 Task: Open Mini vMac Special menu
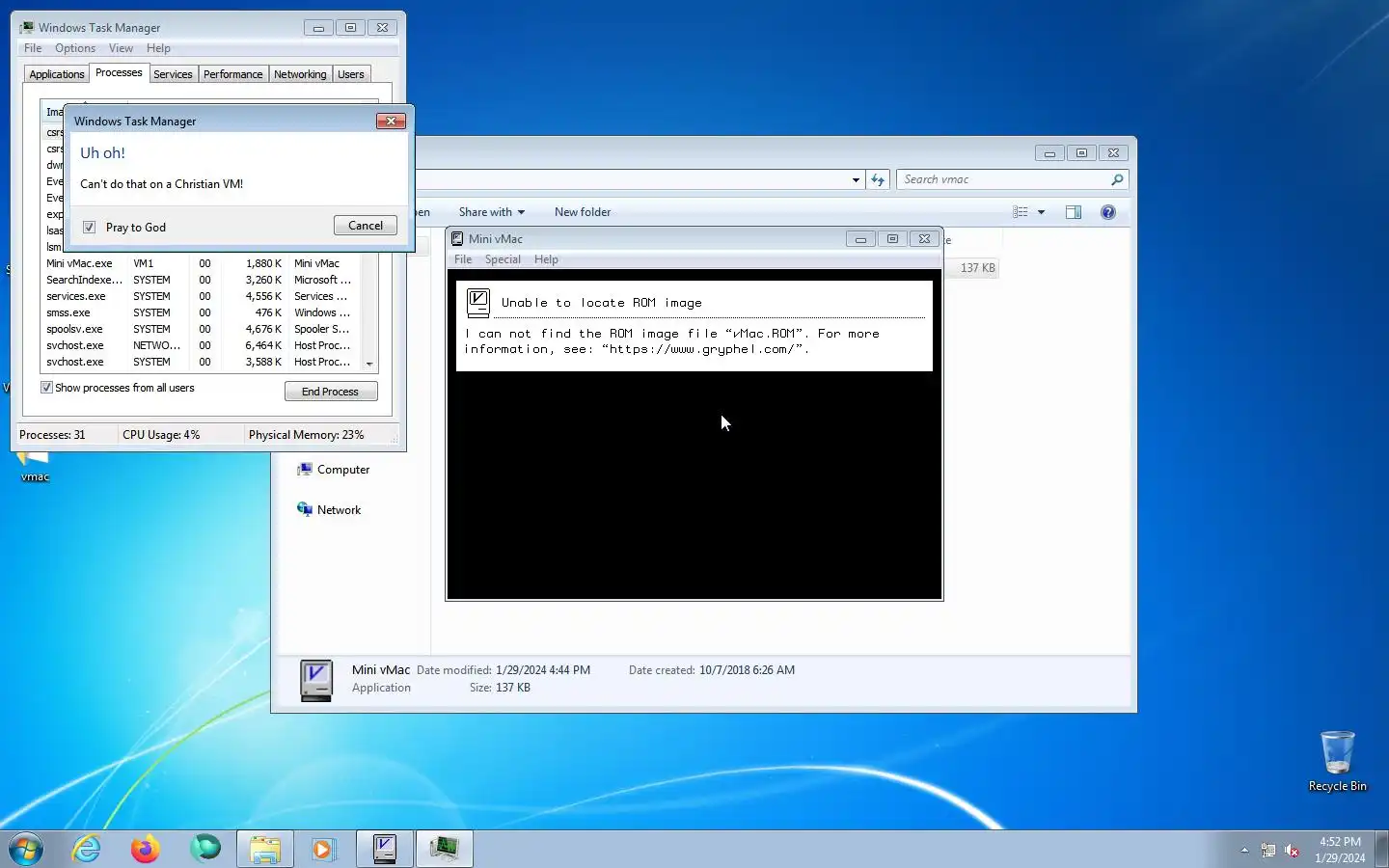click(x=503, y=259)
